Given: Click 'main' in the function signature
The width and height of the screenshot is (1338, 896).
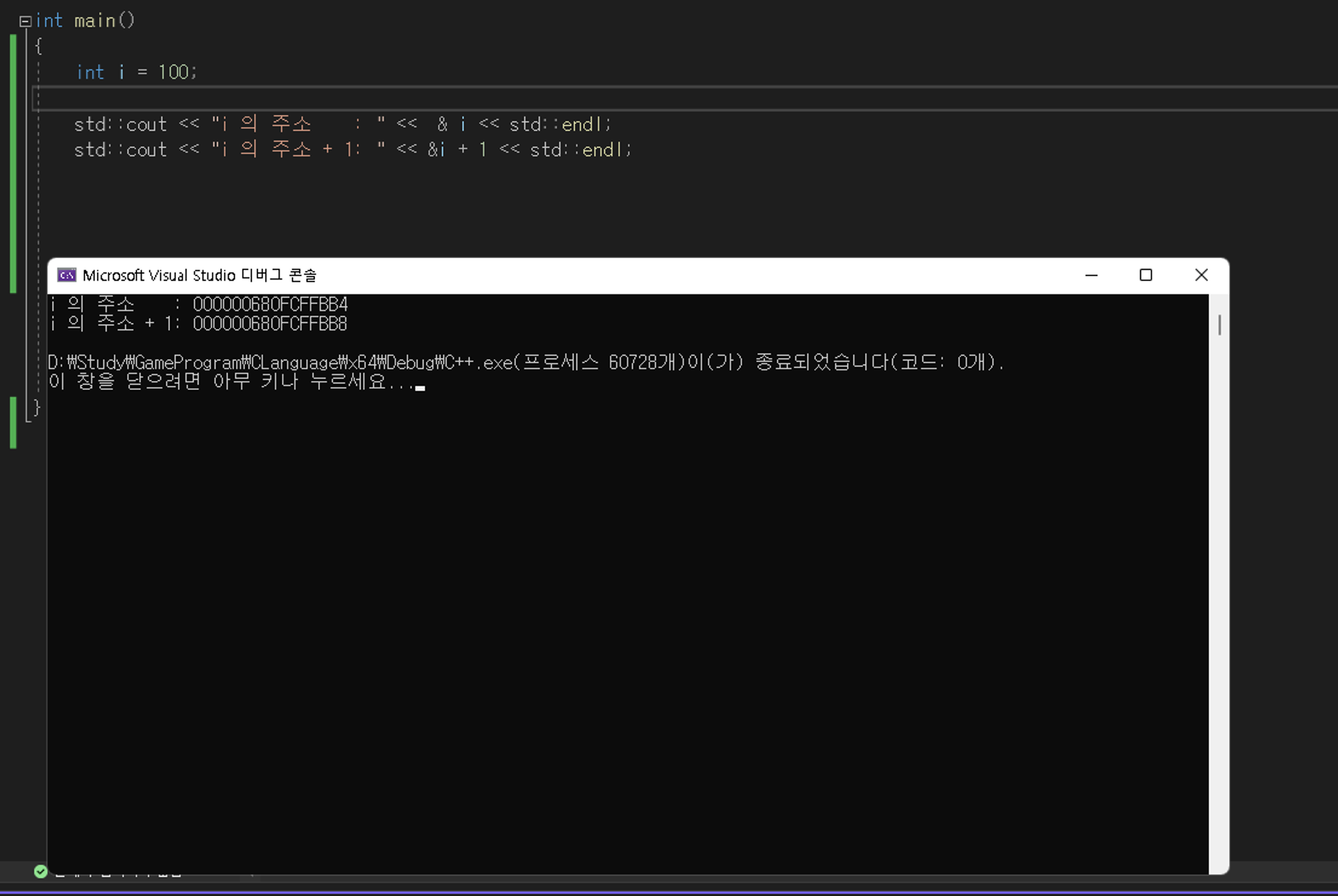Looking at the screenshot, I should tap(94, 21).
